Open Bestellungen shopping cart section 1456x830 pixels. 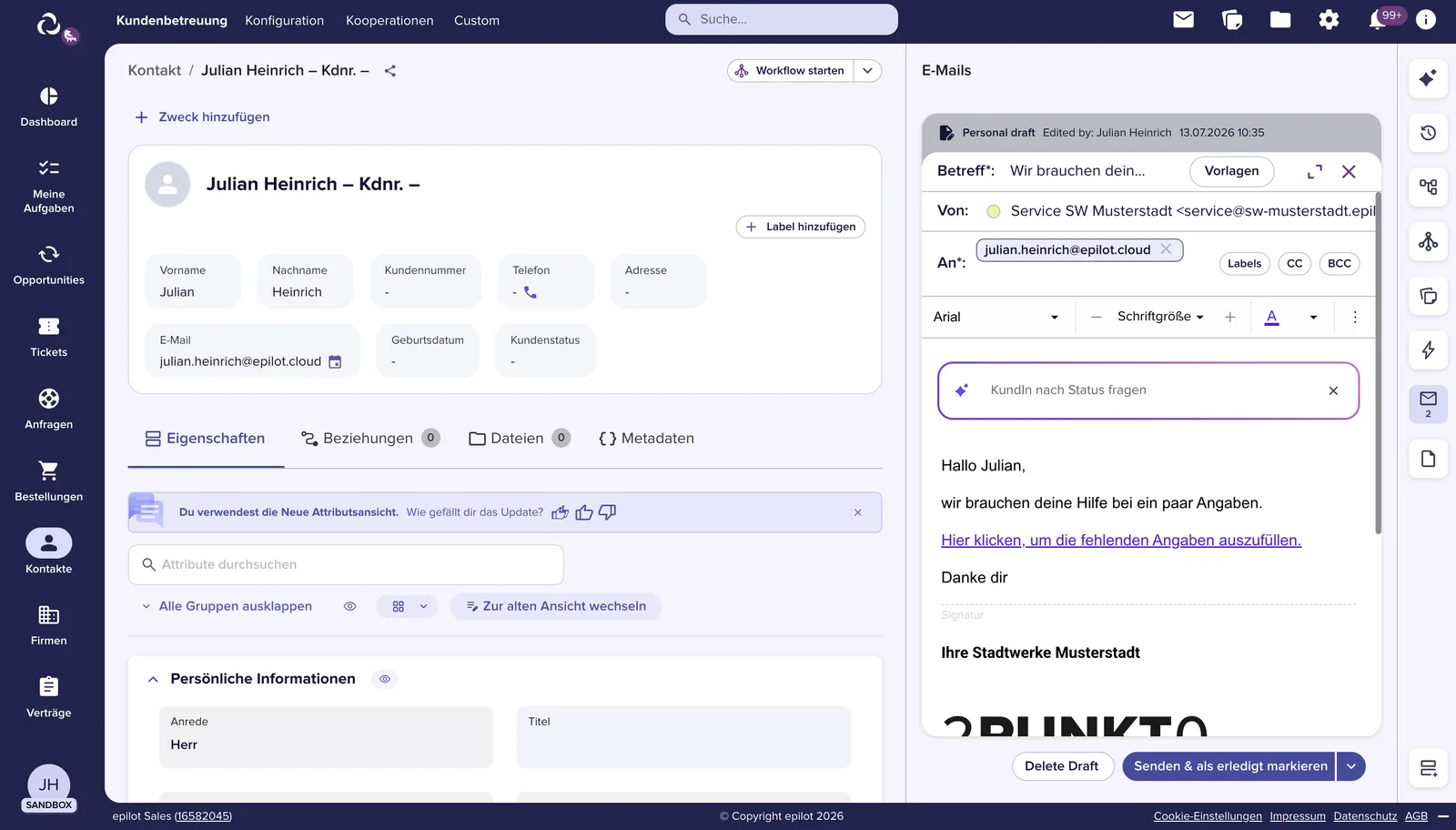pyautogui.click(x=49, y=481)
